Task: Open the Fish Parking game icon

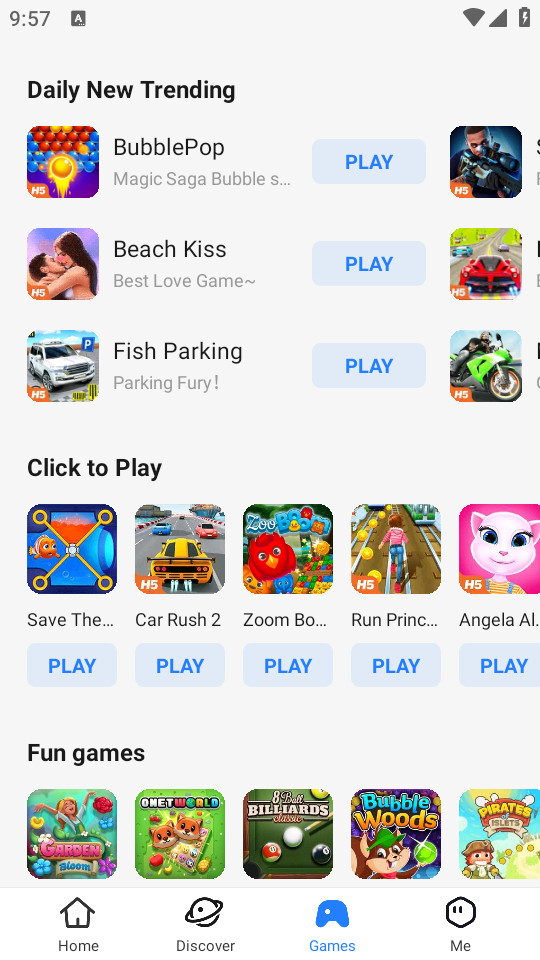Action: pyautogui.click(x=63, y=366)
